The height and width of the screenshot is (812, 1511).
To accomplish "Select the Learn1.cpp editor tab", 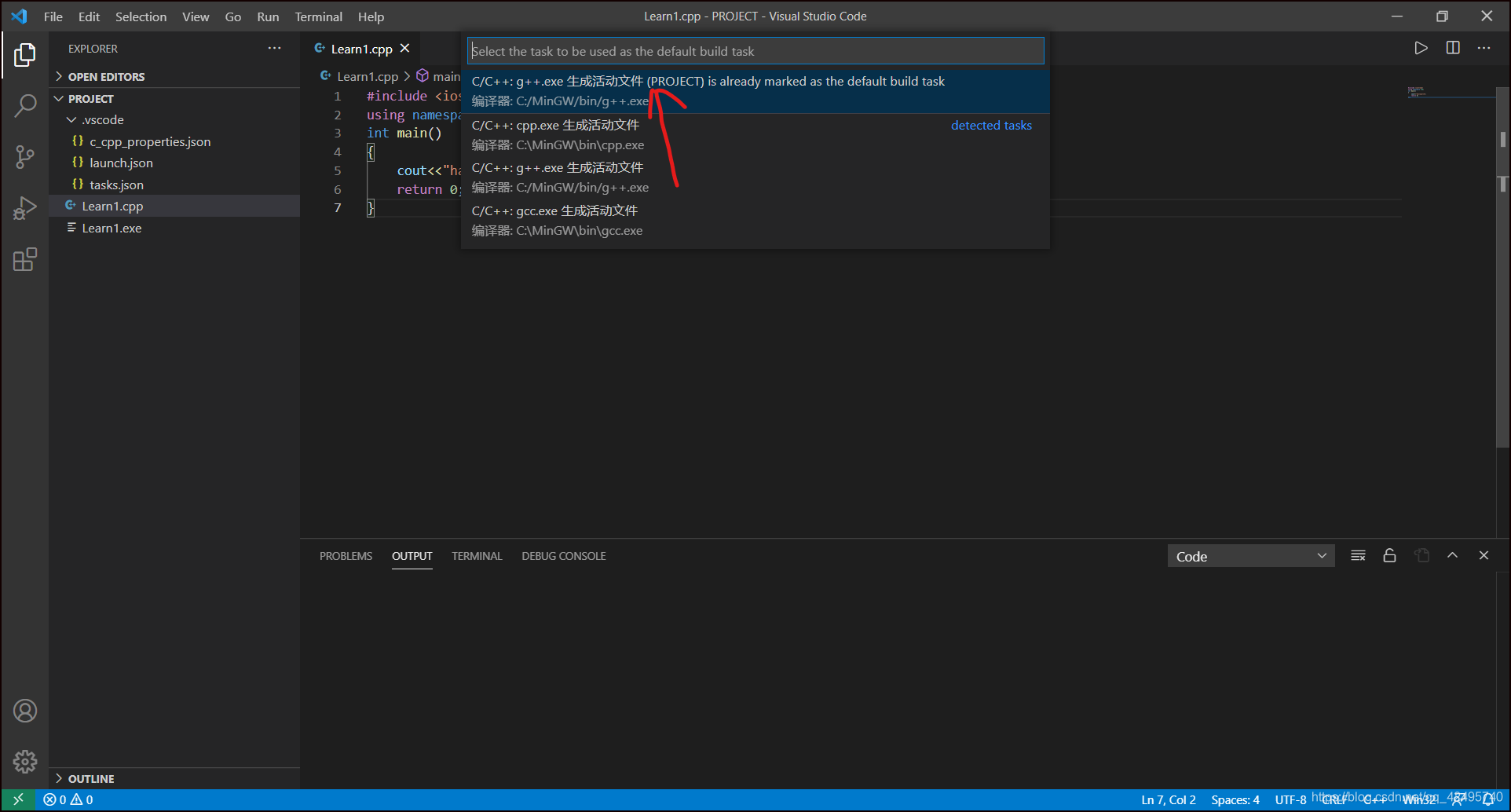I will coord(360,49).
